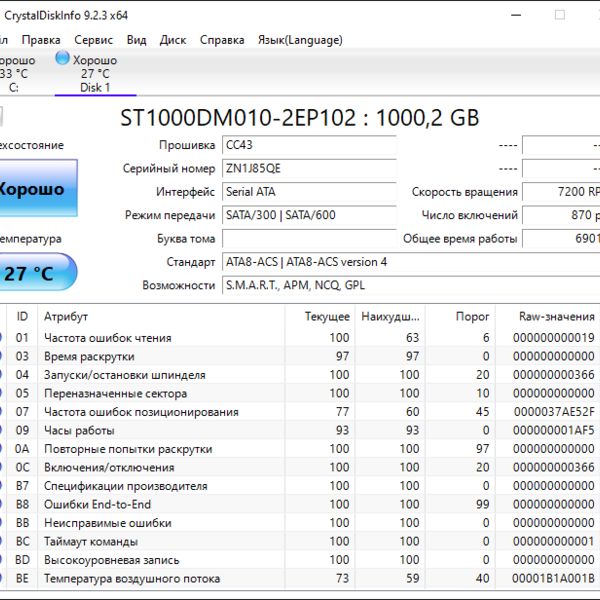Open the Язык(Language) menu

click(300, 40)
